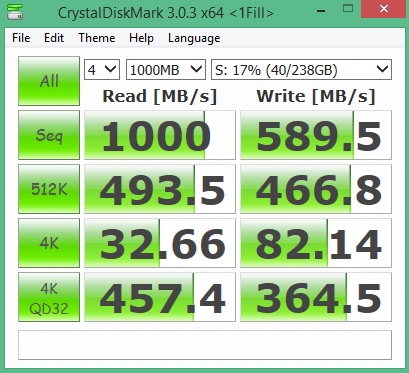Open the Theme menu
The width and height of the screenshot is (409, 373).
[x=97, y=38]
